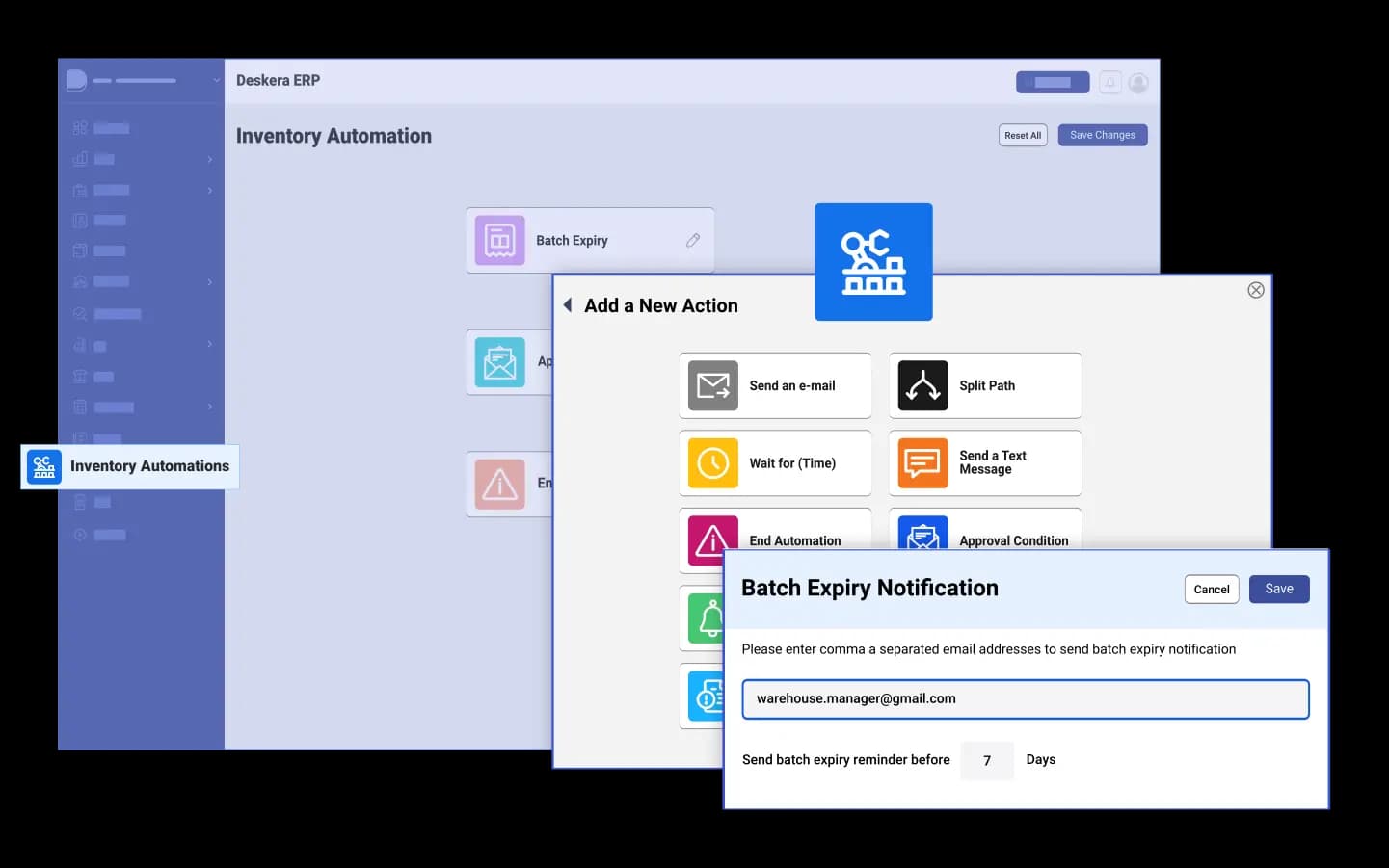Expand the second sidebar menu item chevron
The height and width of the screenshot is (868, 1389).
click(x=209, y=159)
